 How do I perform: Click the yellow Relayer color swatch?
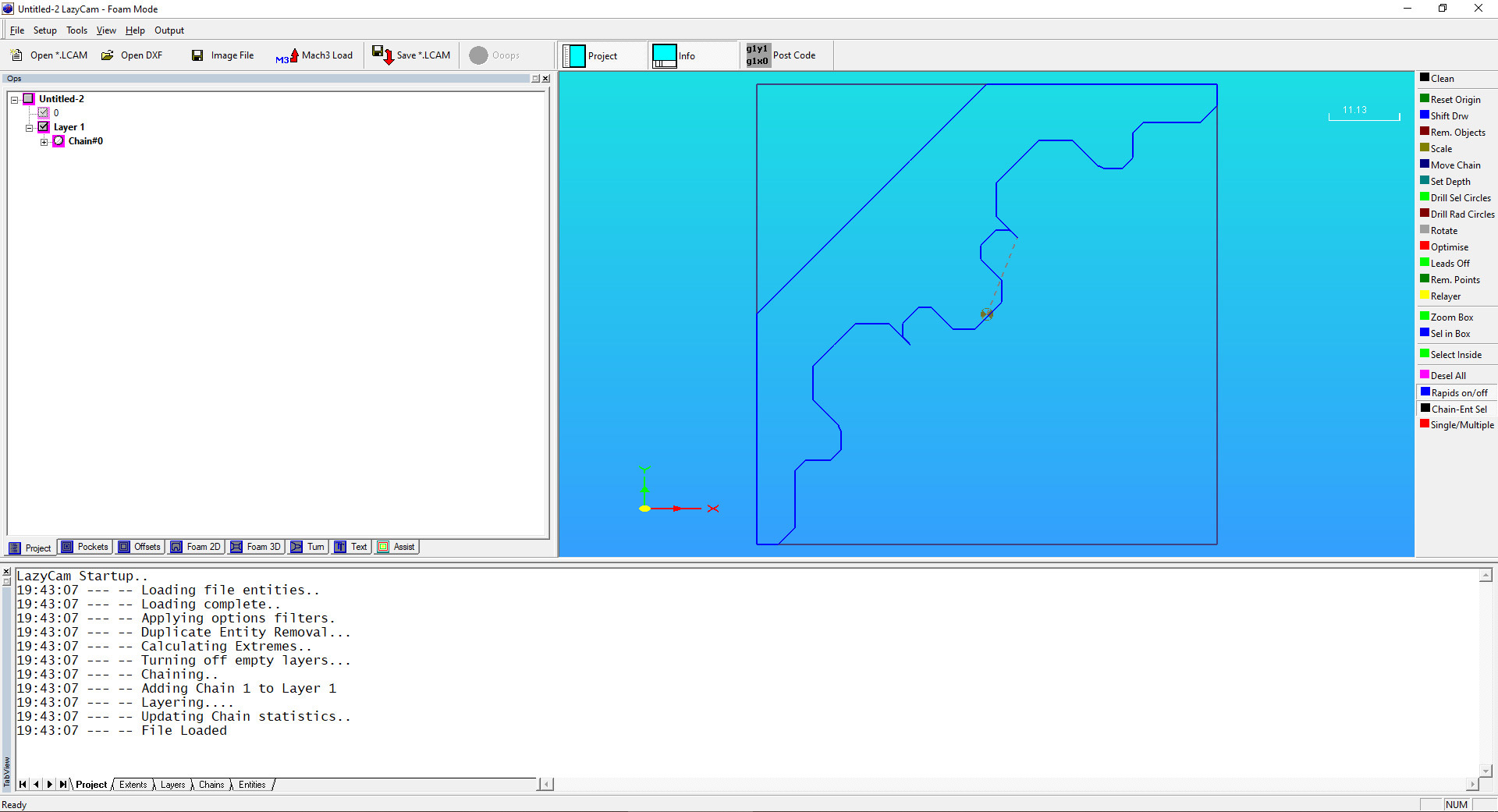click(1425, 296)
